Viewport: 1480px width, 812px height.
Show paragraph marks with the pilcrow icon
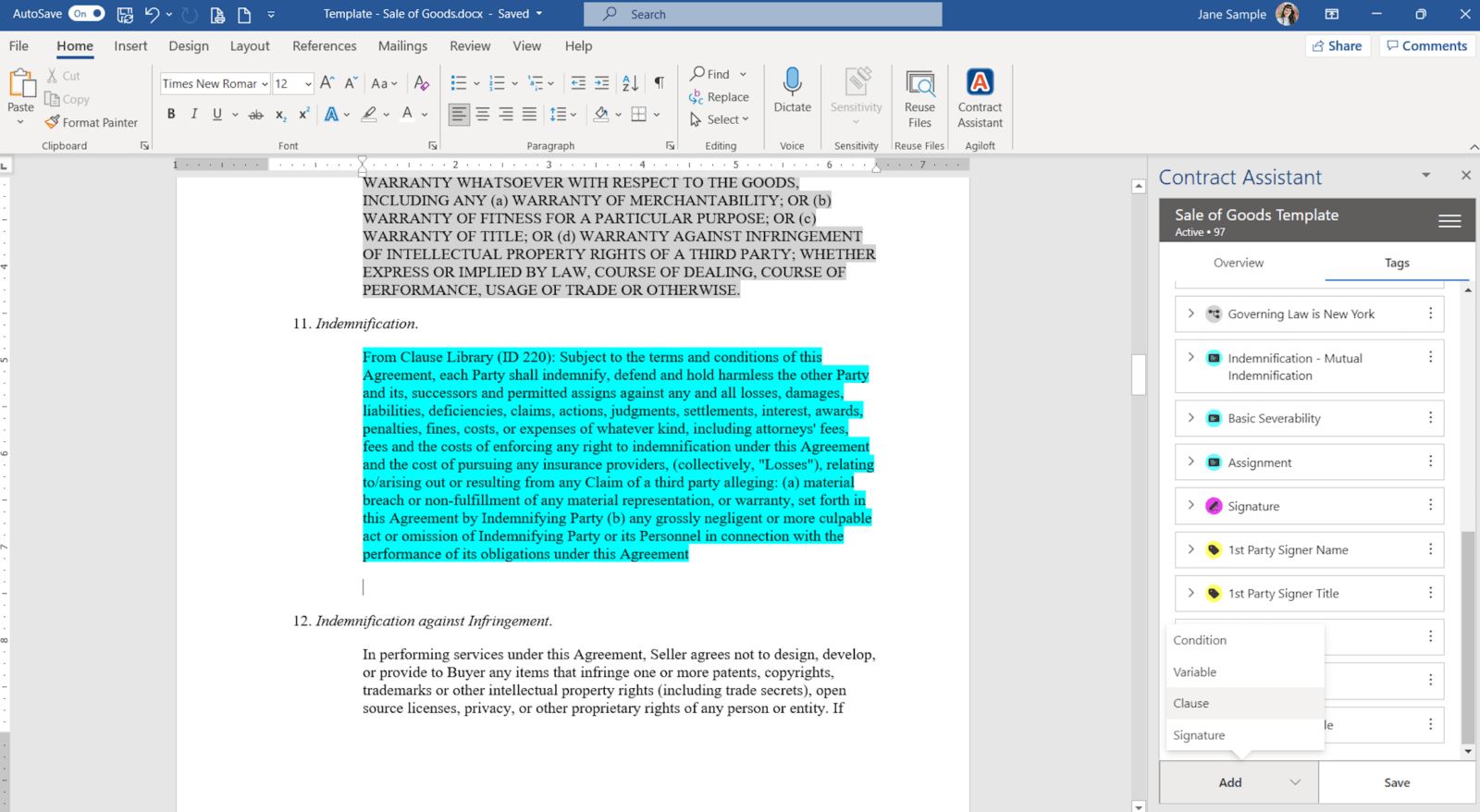[659, 83]
